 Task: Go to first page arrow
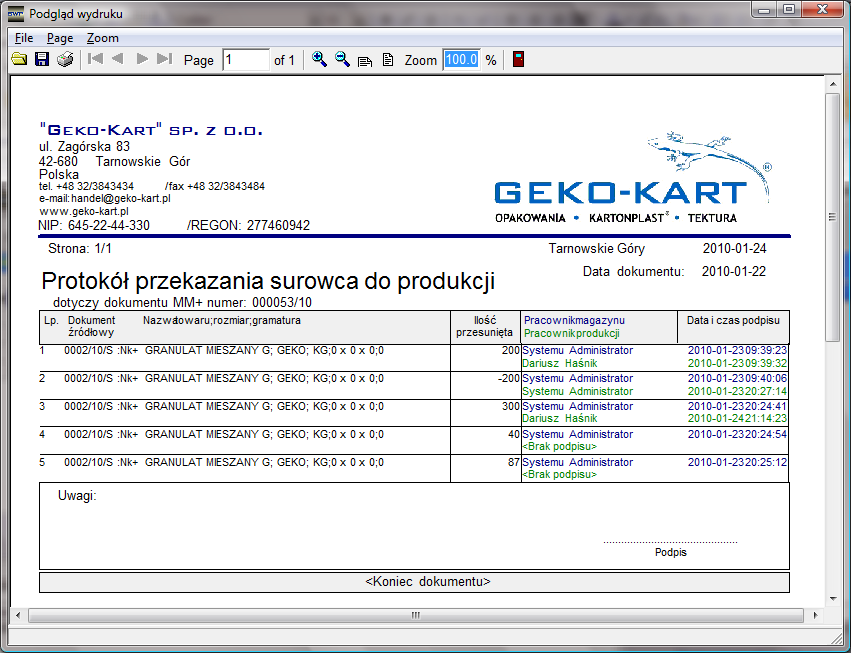[x=95, y=60]
